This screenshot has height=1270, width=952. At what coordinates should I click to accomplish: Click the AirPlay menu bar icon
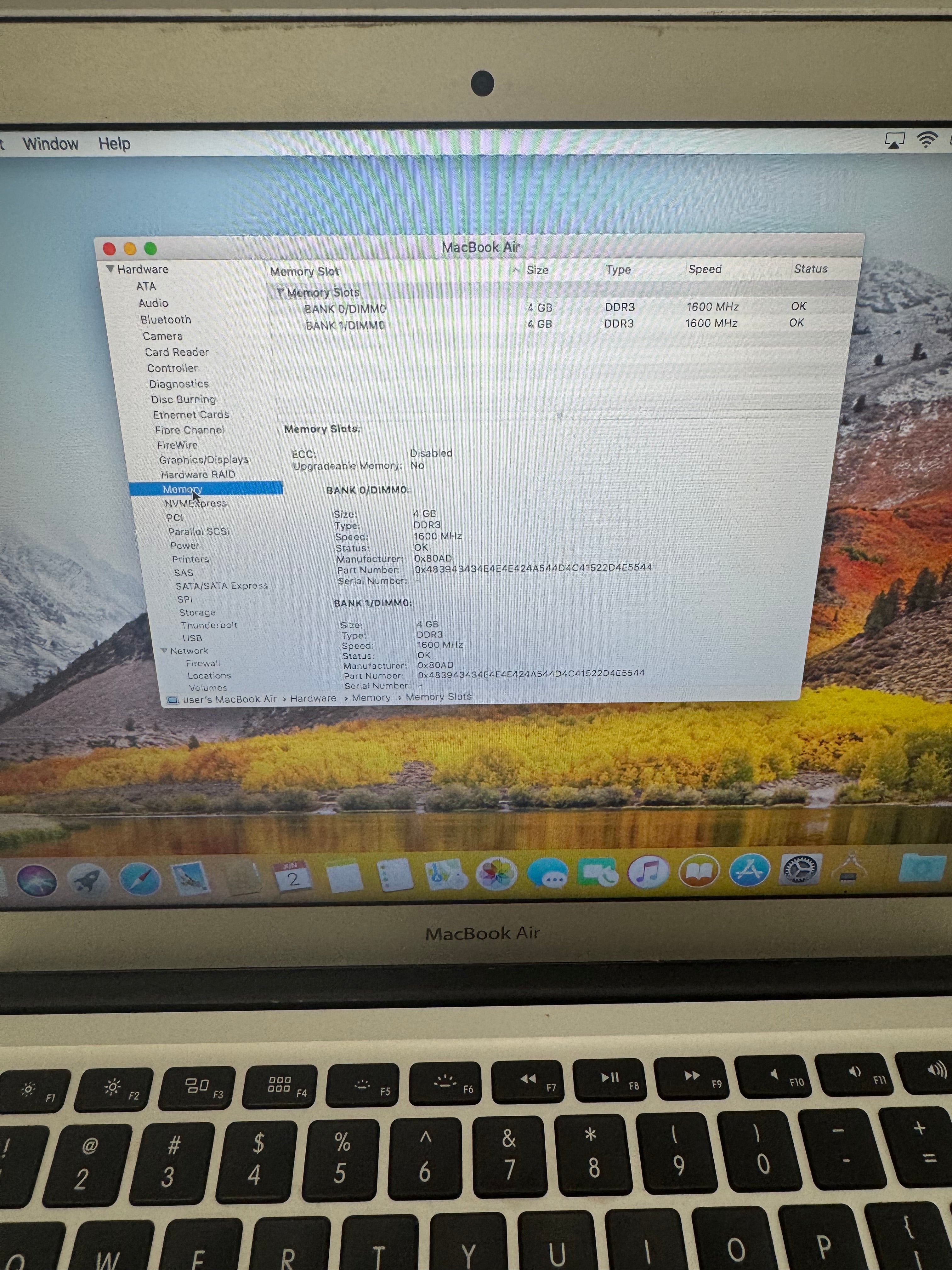pos(895,140)
